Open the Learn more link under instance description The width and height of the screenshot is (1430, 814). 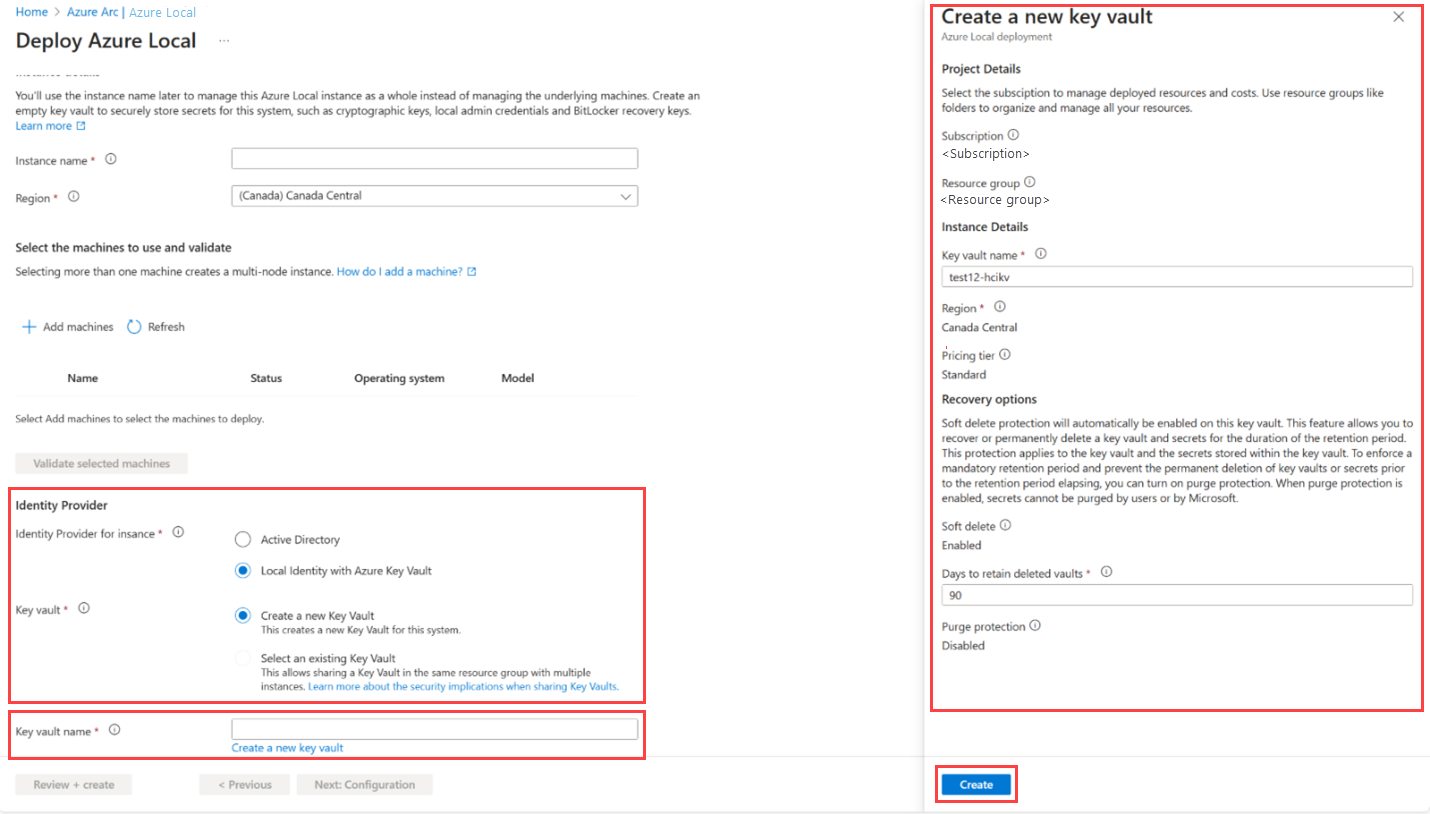[x=44, y=126]
